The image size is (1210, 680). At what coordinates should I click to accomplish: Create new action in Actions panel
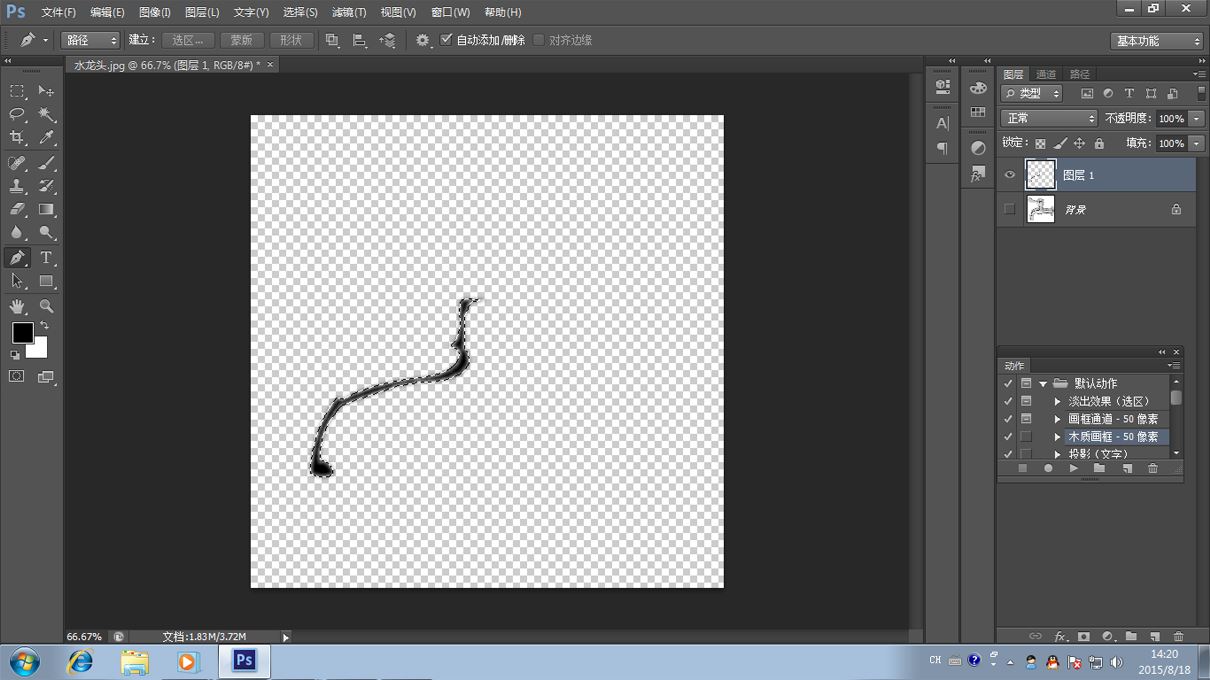click(1127, 468)
